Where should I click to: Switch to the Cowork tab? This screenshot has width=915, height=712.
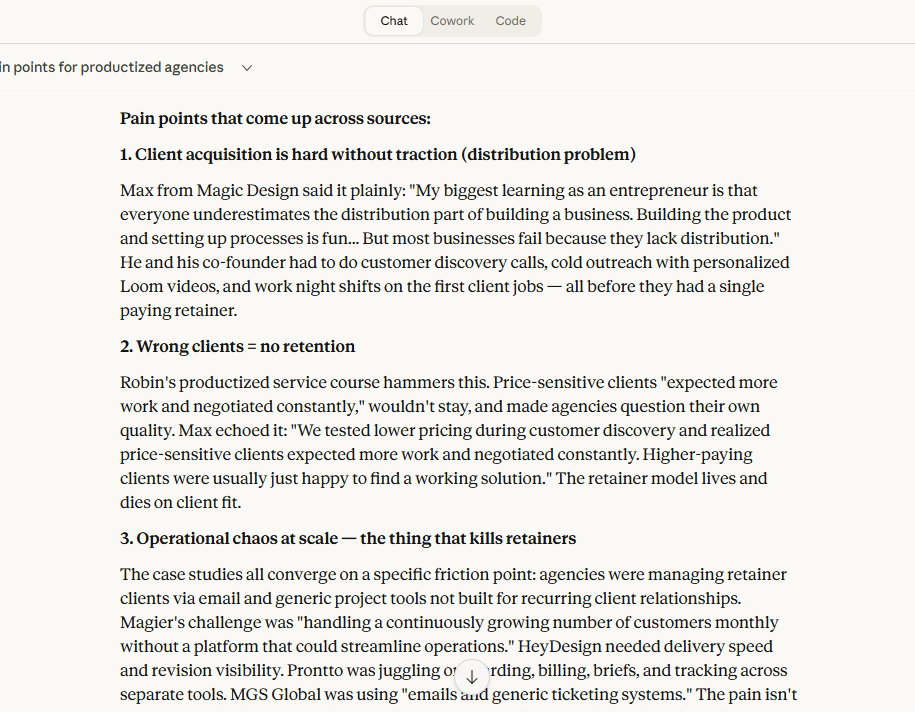[x=452, y=20]
